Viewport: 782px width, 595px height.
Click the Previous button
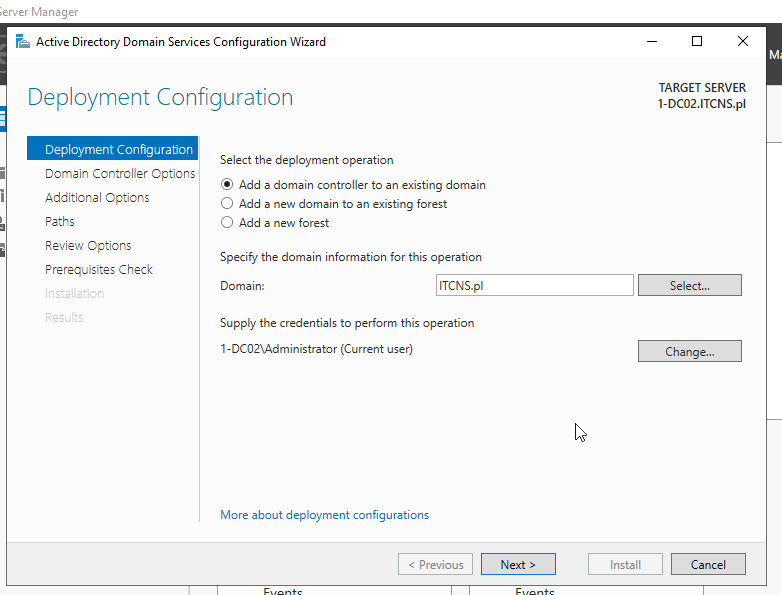click(x=435, y=565)
